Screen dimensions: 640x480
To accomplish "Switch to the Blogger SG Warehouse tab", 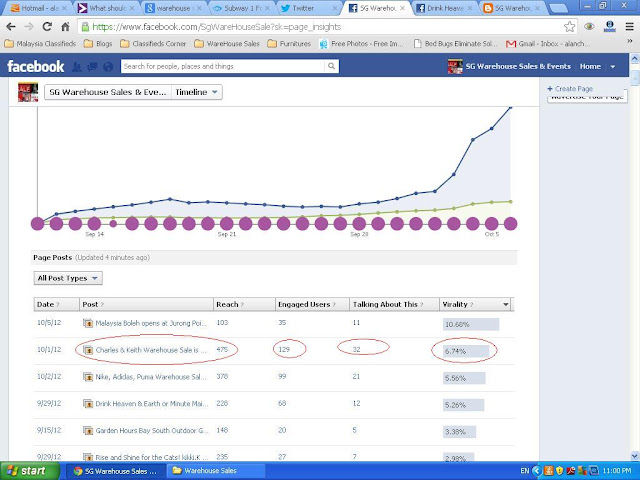I will (x=512, y=8).
